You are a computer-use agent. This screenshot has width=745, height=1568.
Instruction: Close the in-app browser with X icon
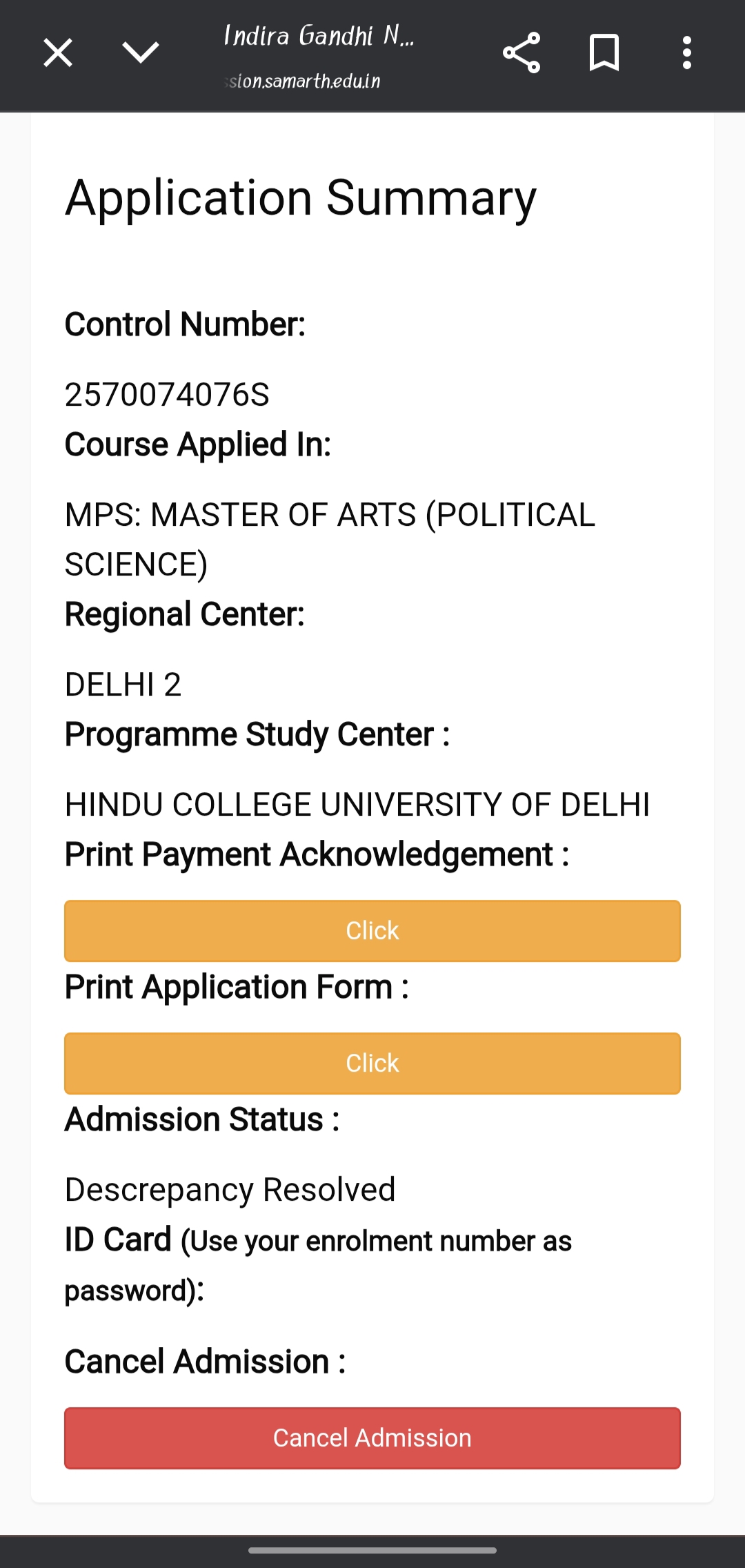[x=58, y=52]
